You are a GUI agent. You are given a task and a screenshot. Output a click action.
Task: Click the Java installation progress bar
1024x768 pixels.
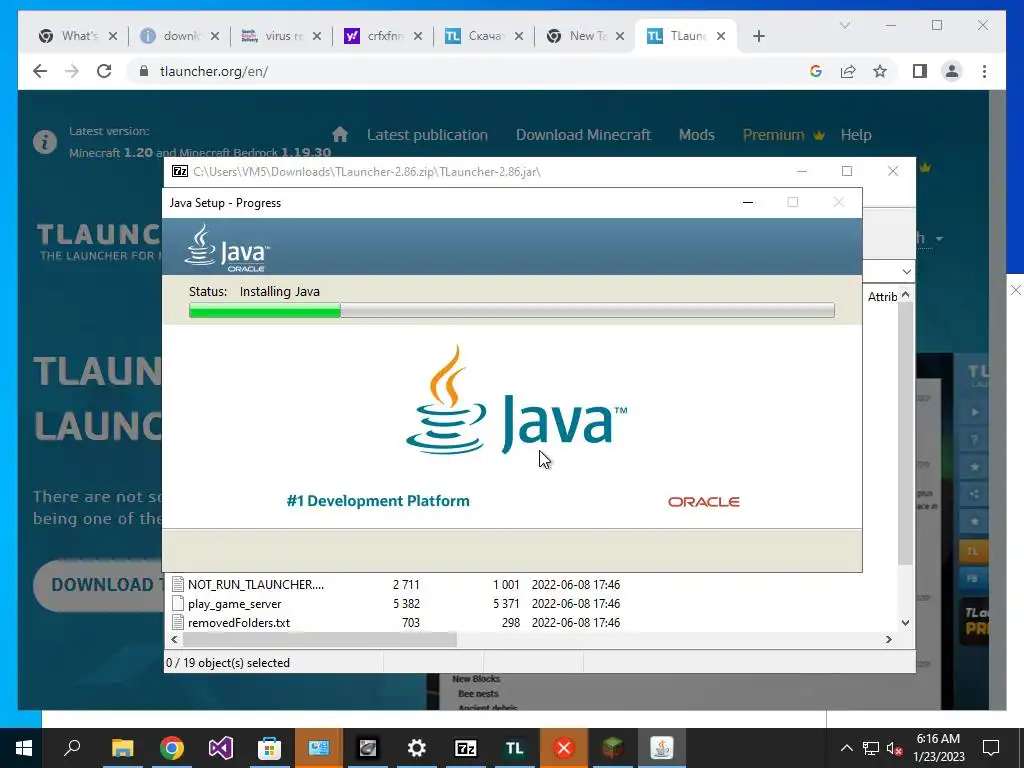(511, 310)
